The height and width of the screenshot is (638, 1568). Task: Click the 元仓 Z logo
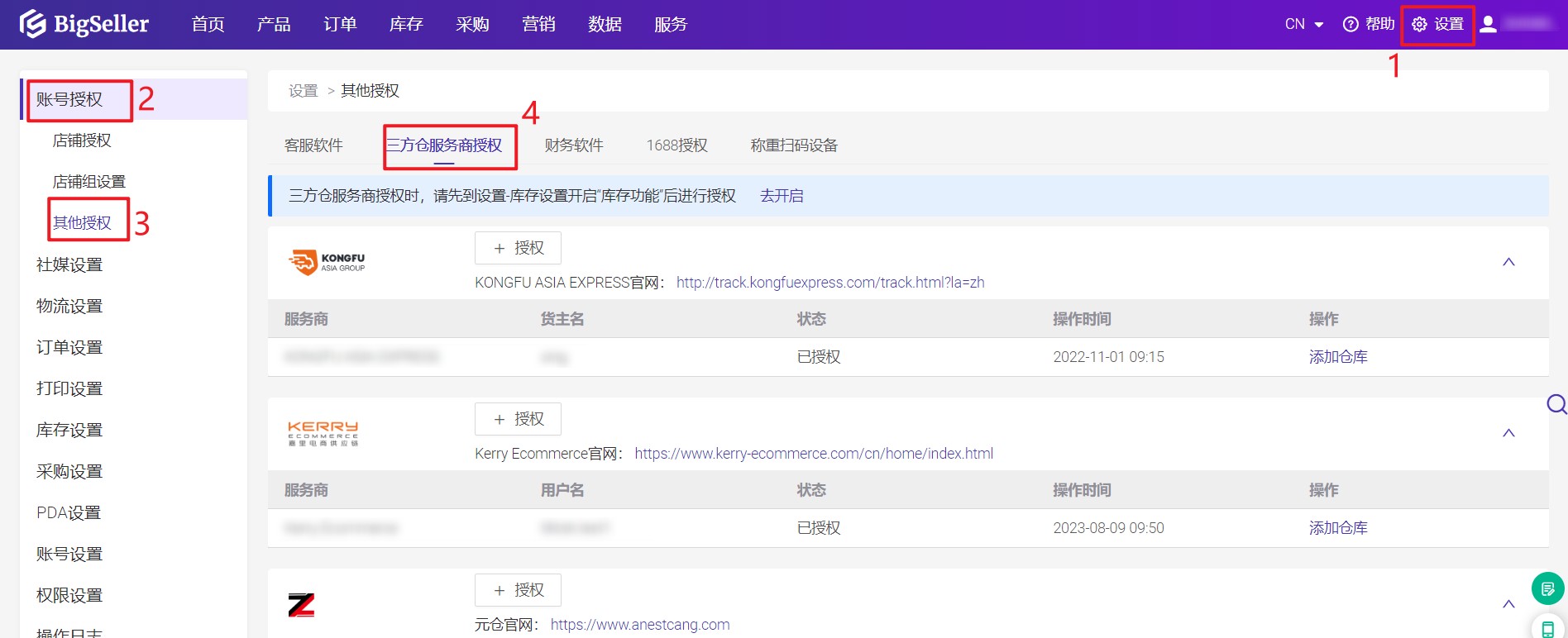coord(301,605)
